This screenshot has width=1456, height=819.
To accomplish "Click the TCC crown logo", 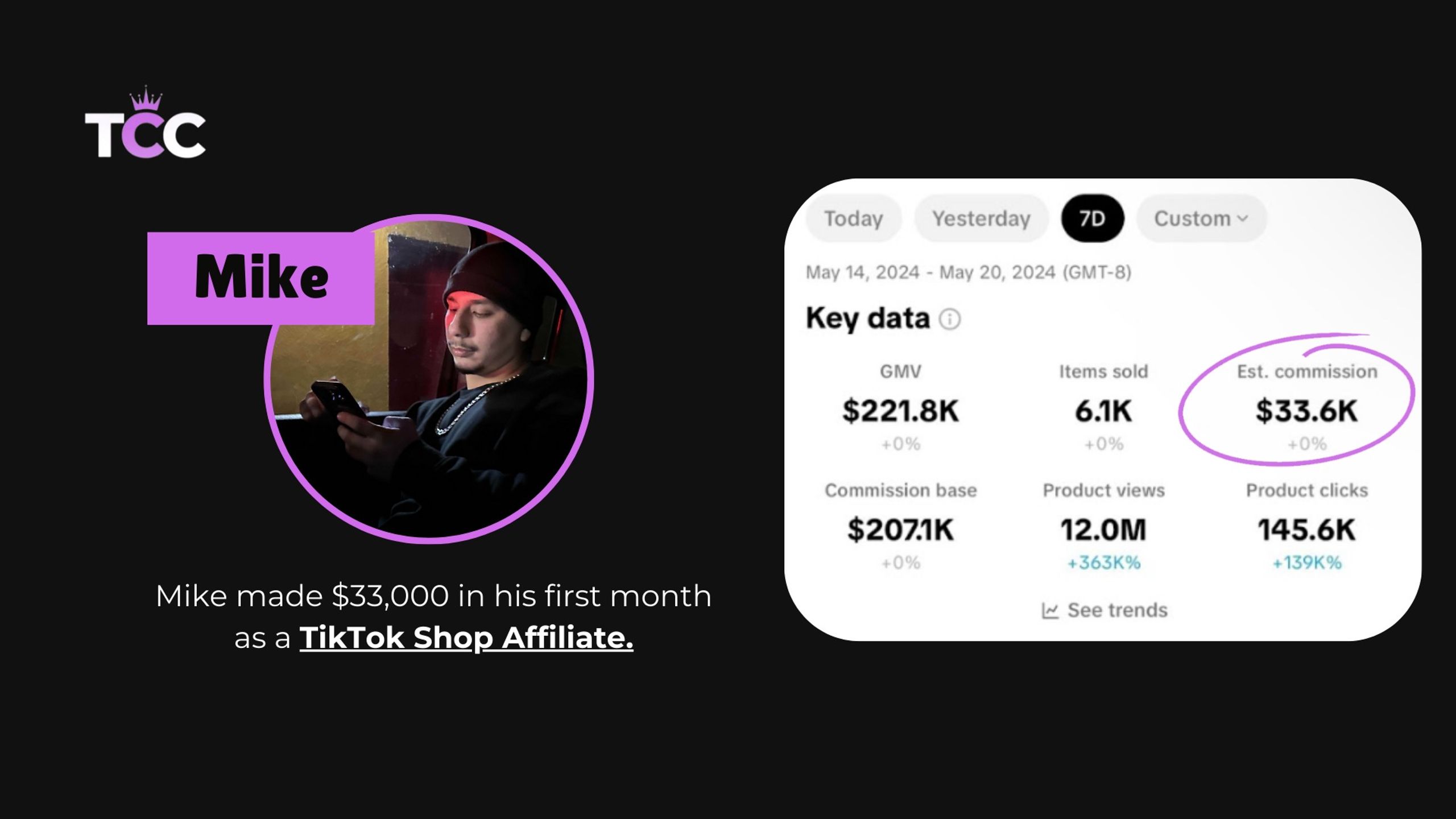I will [x=146, y=122].
